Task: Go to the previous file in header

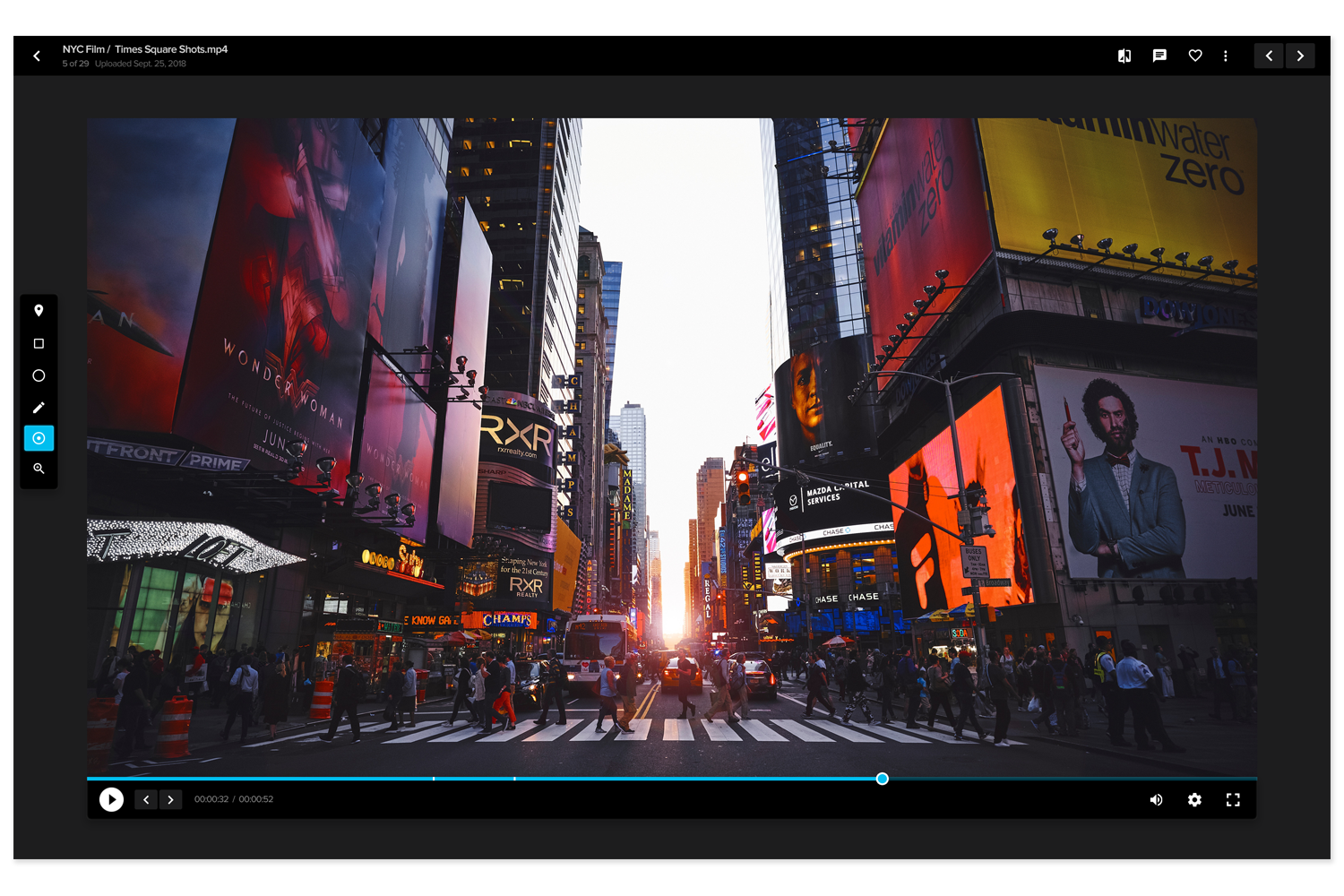Action: point(1269,56)
